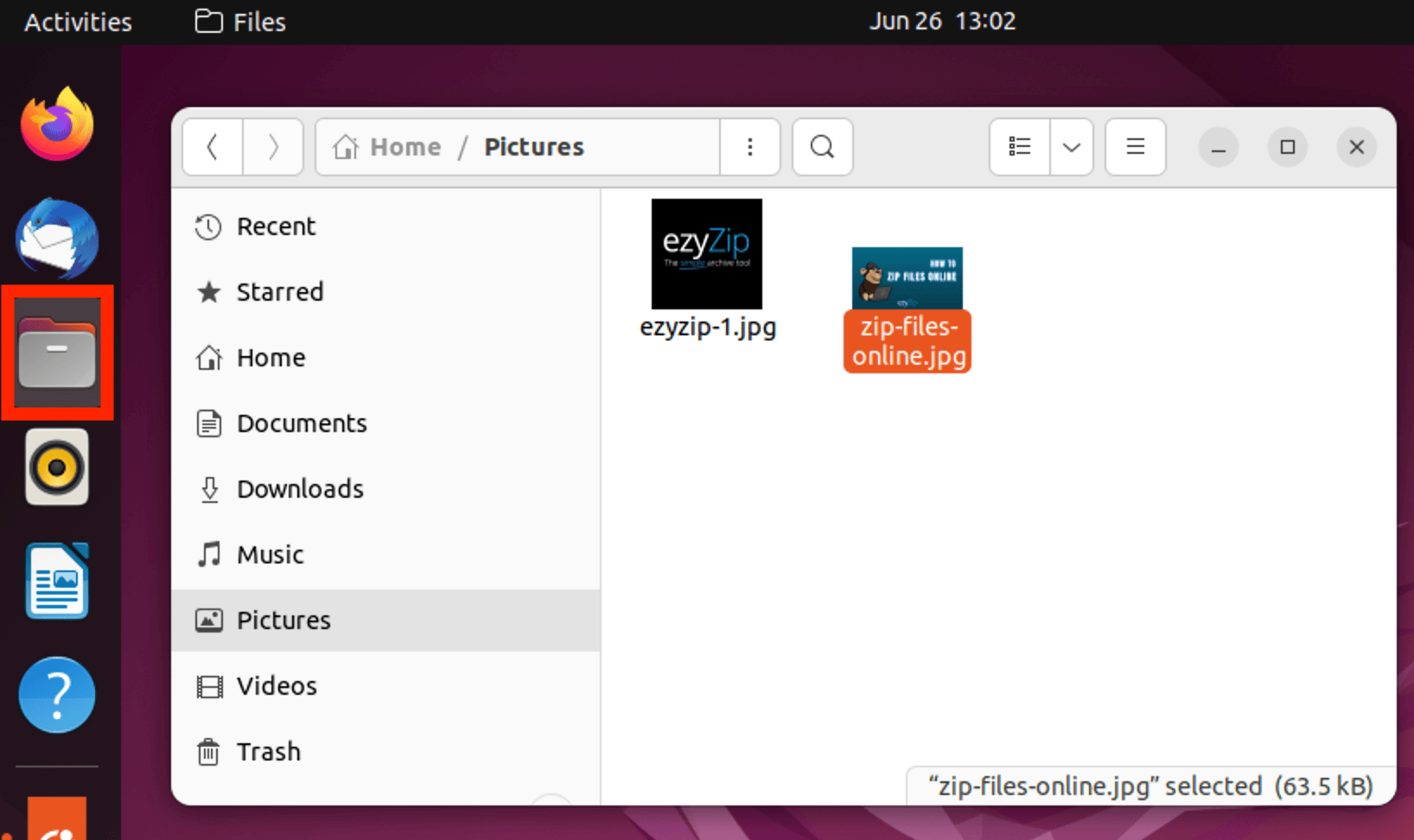
Task: Open Recent in the sidebar
Action: click(276, 226)
